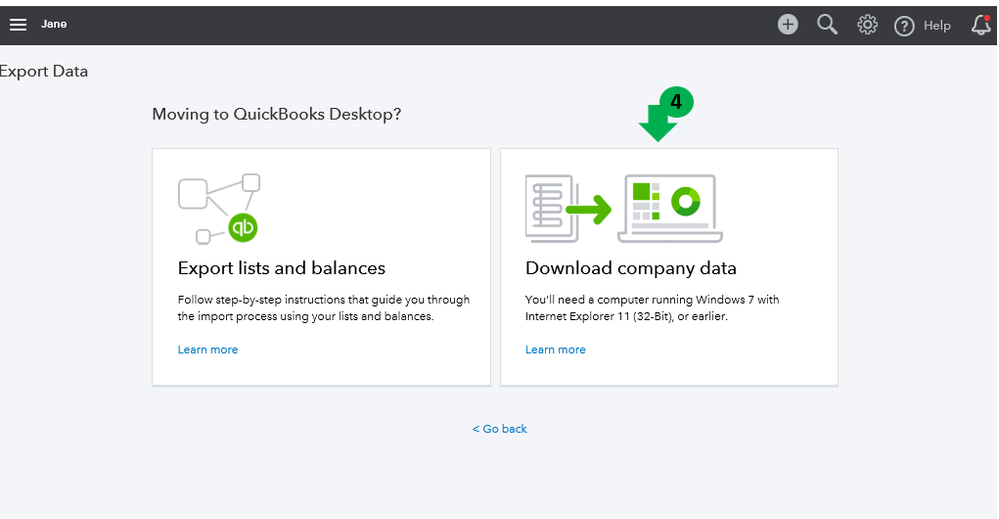Click the Help text label
The height and width of the screenshot is (519, 999).
937,26
